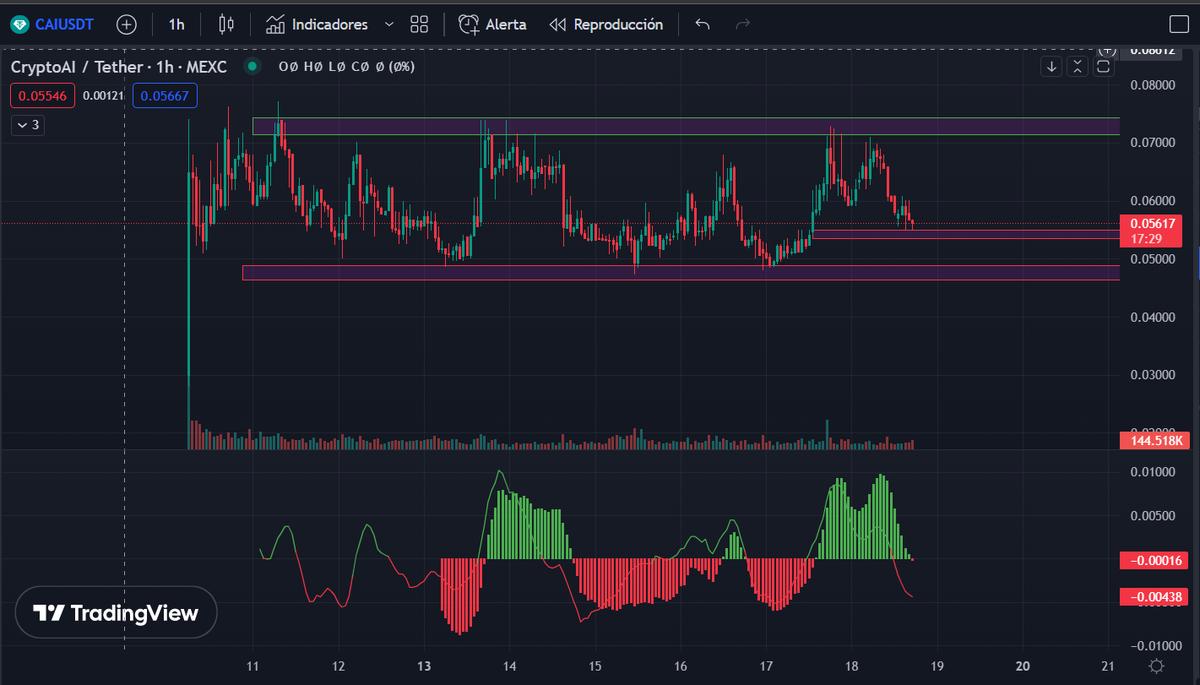The image size is (1200, 685).
Task: Click the 0.01000 indicator scale label
Action: [1152, 472]
